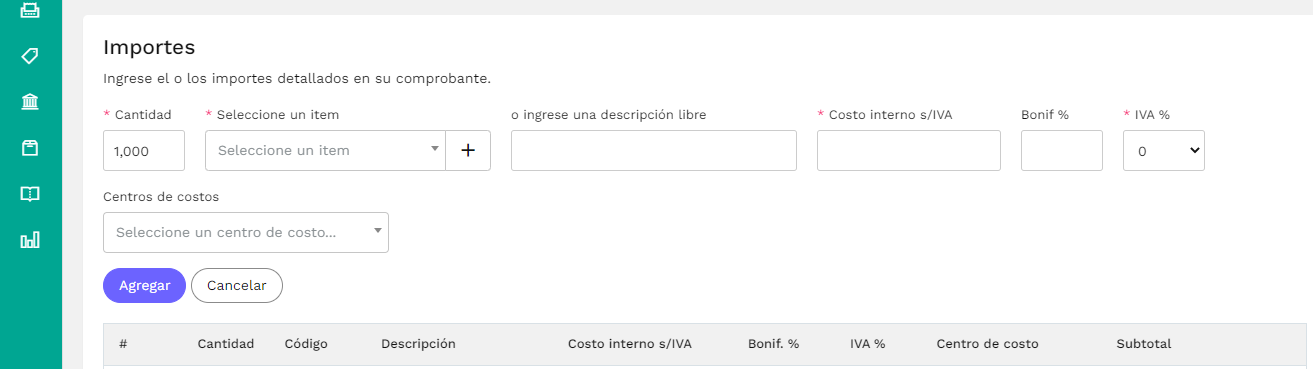The image size is (1313, 369).
Task: Click the Código column header
Action: click(306, 344)
